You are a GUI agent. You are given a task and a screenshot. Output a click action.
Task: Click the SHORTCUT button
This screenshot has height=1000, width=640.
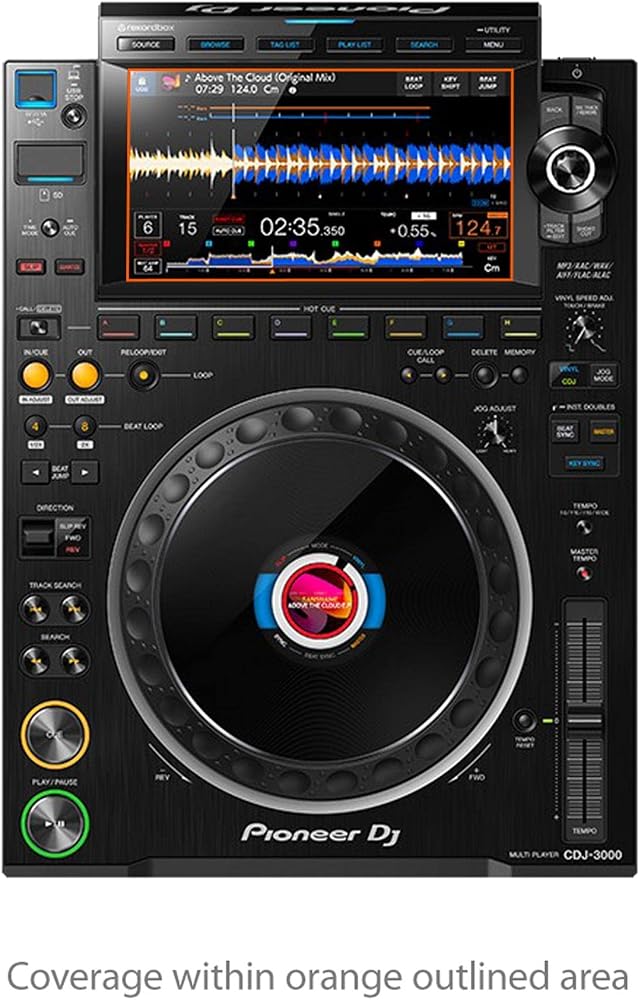(586, 229)
